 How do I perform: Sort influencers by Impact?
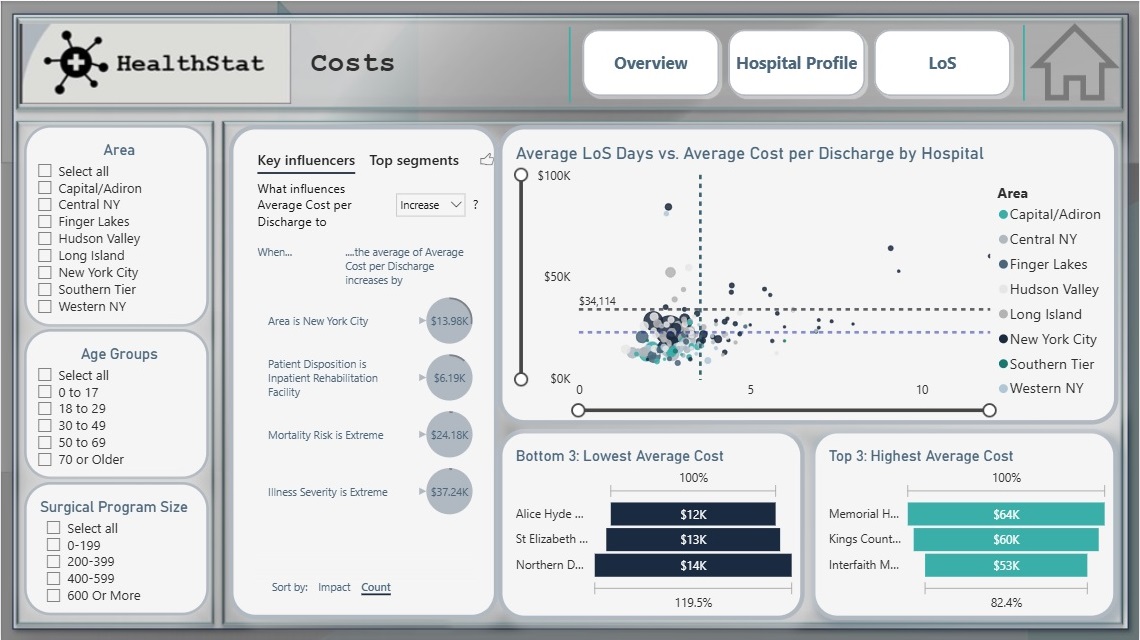[334, 587]
